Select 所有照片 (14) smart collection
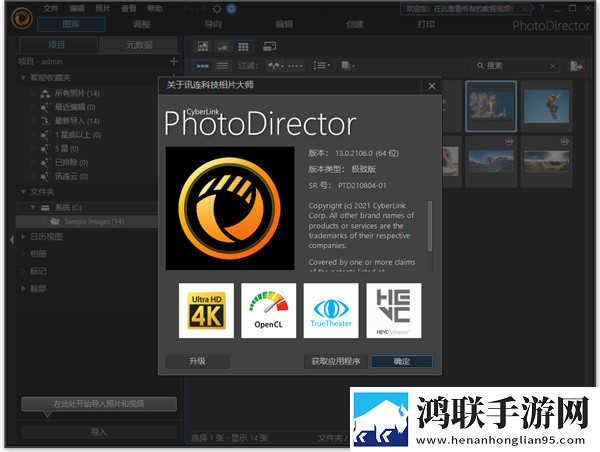The image size is (600, 452). (77, 93)
